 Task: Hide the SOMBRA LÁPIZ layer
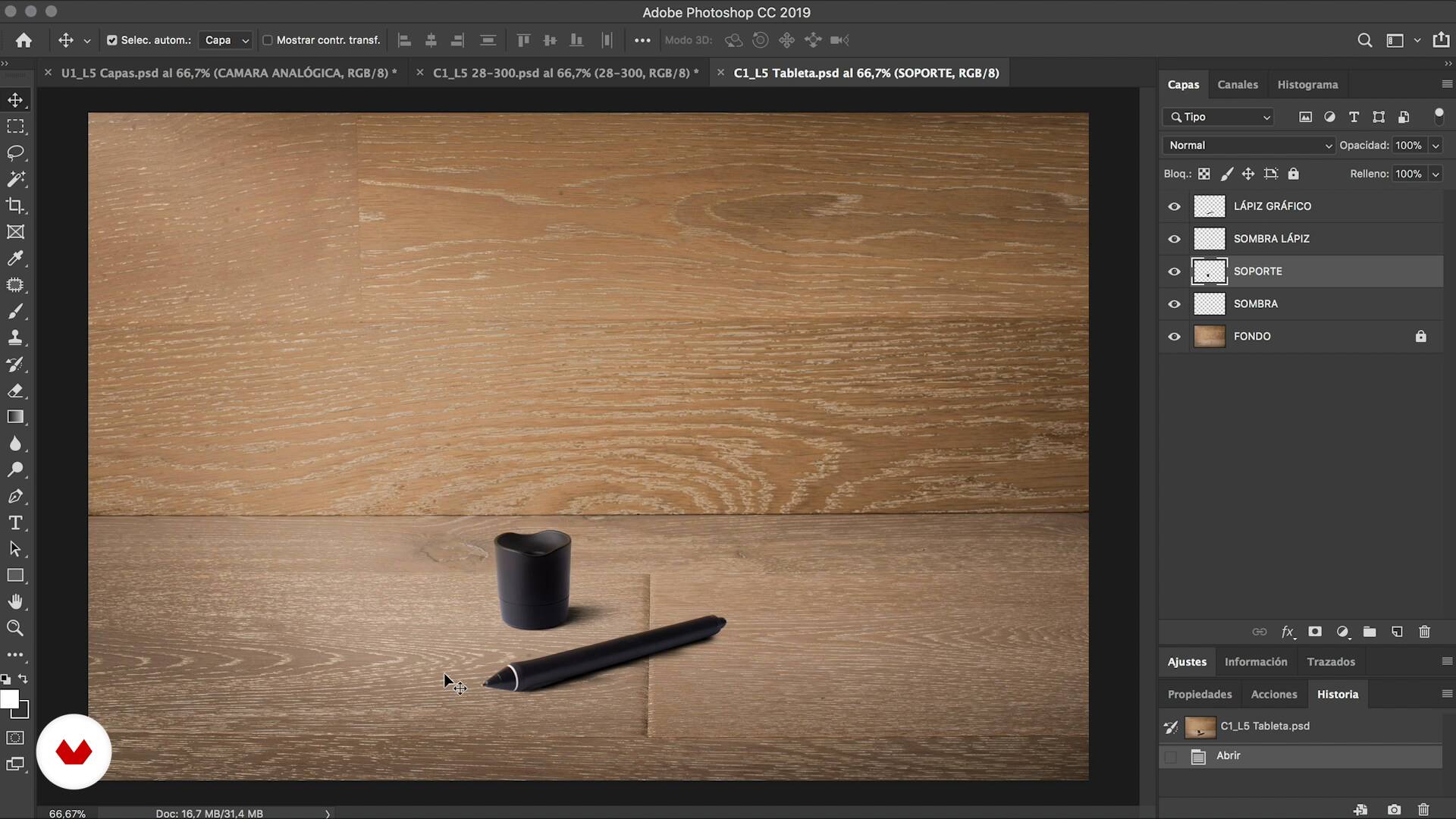click(1174, 239)
